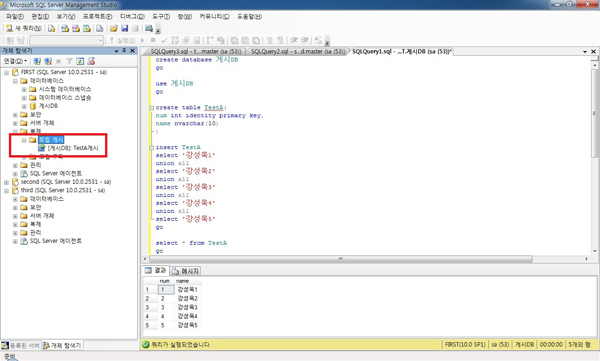
Task: Click the cancel executing query stop icon
Action: (153, 40)
